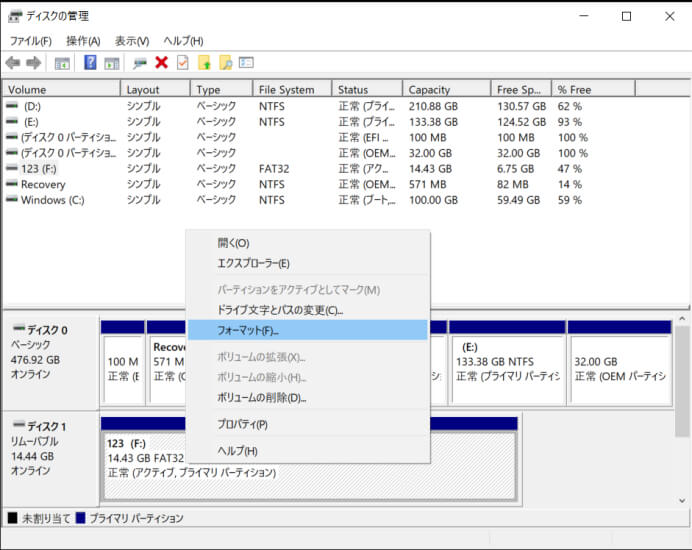Viewport: 692px width, 550px height.
Task: Click the drive icon beside Recovery row
Action: [12, 184]
